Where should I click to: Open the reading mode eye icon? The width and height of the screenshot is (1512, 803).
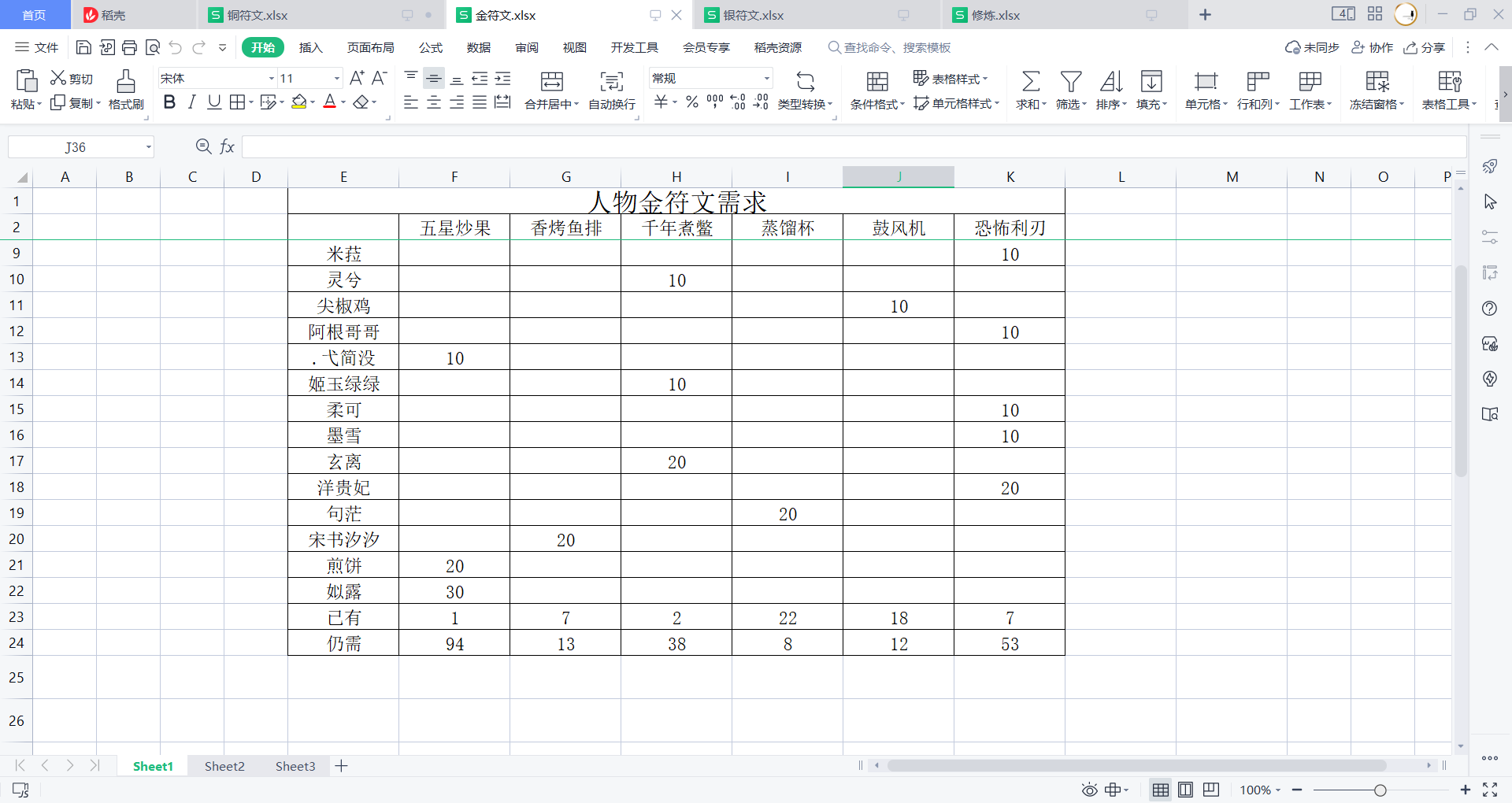(1089, 790)
